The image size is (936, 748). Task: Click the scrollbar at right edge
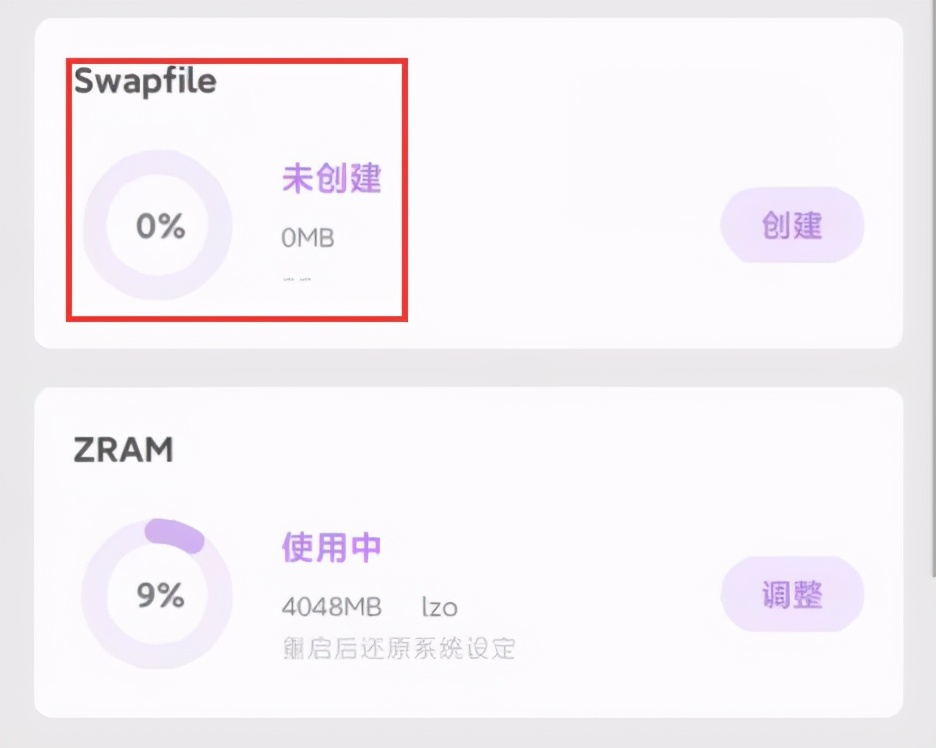(x=933, y=287)
